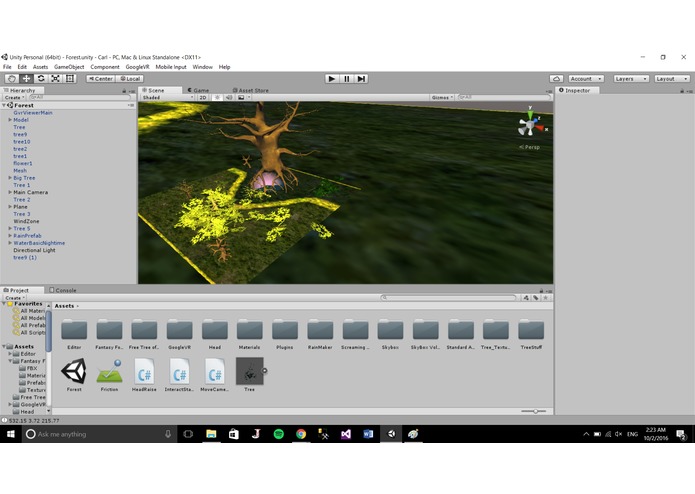Collapse the Forest scene root
The height and width of the screenshot is (494, 695).
[4, 105]
